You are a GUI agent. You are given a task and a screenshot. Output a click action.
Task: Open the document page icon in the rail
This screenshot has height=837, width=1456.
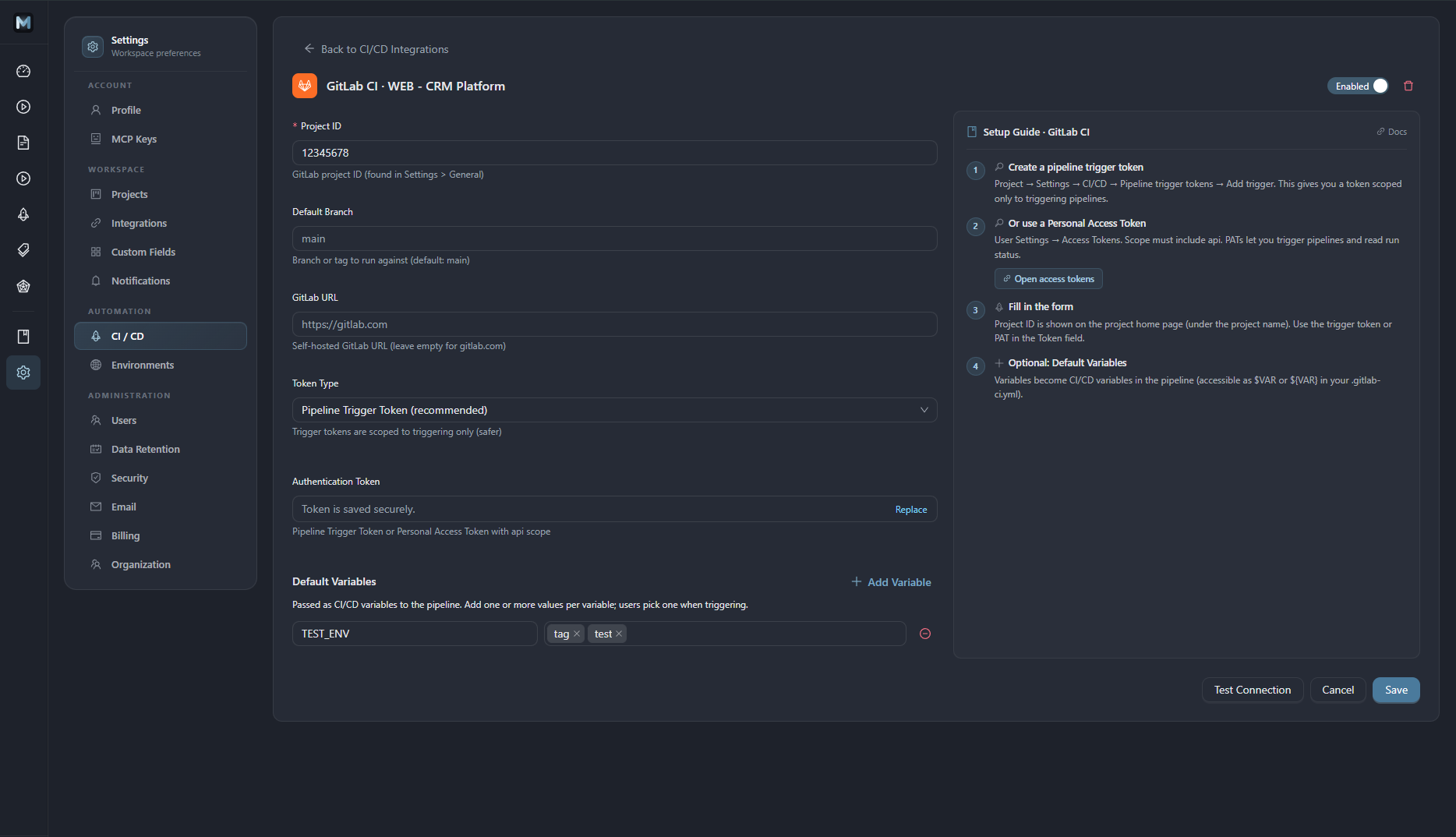coord(23,143)
